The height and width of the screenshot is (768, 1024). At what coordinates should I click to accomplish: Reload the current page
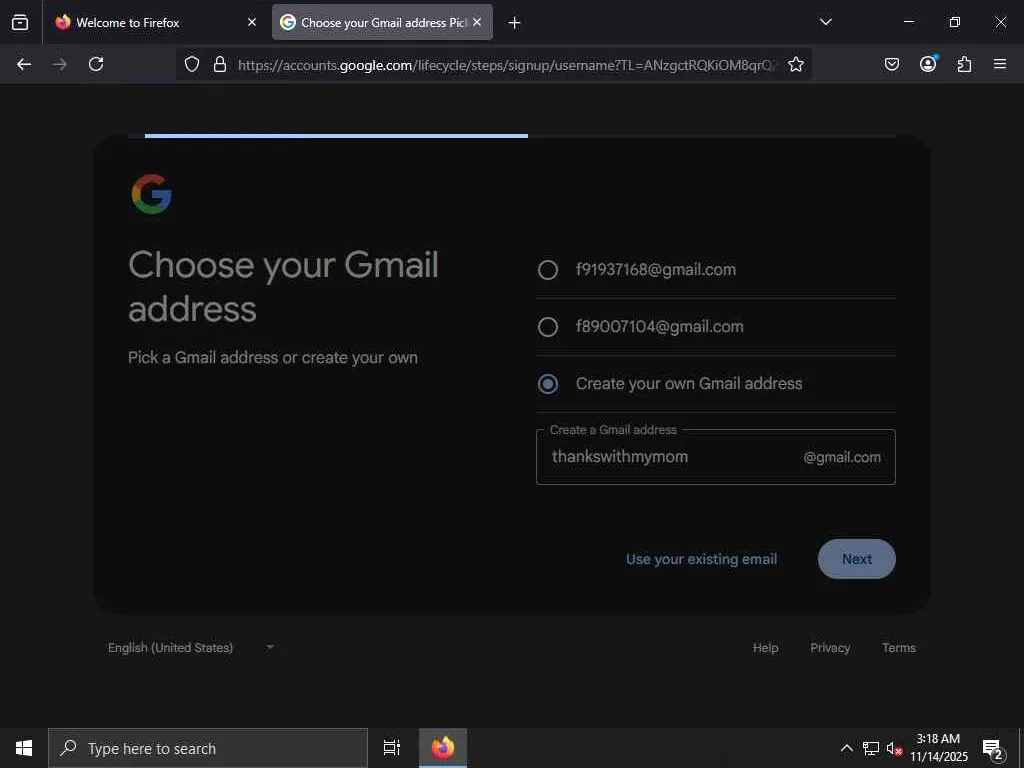[96, 64]
